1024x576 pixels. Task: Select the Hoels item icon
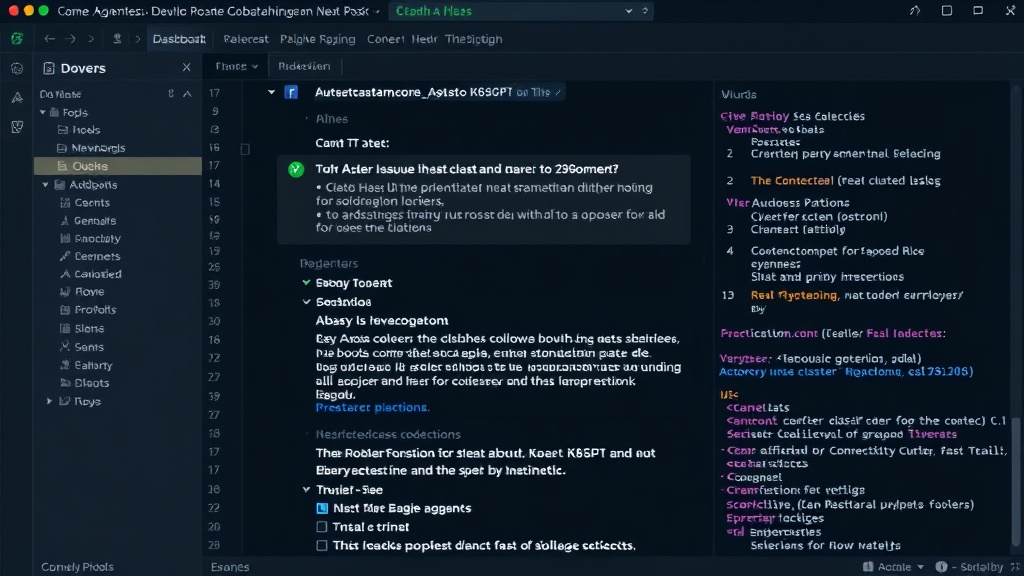coord(63,130)
